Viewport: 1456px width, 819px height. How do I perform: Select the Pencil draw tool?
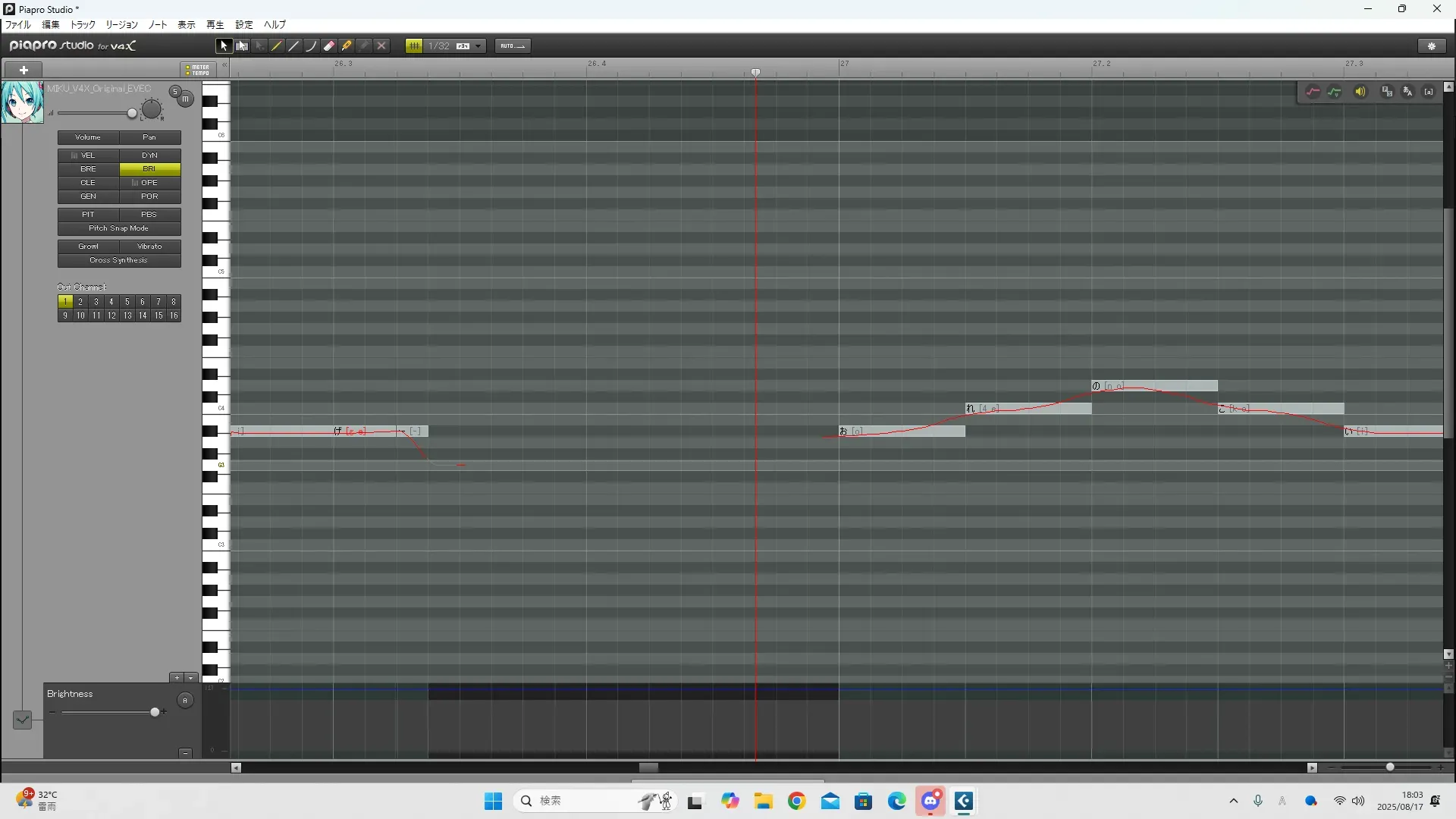(277, 46)
